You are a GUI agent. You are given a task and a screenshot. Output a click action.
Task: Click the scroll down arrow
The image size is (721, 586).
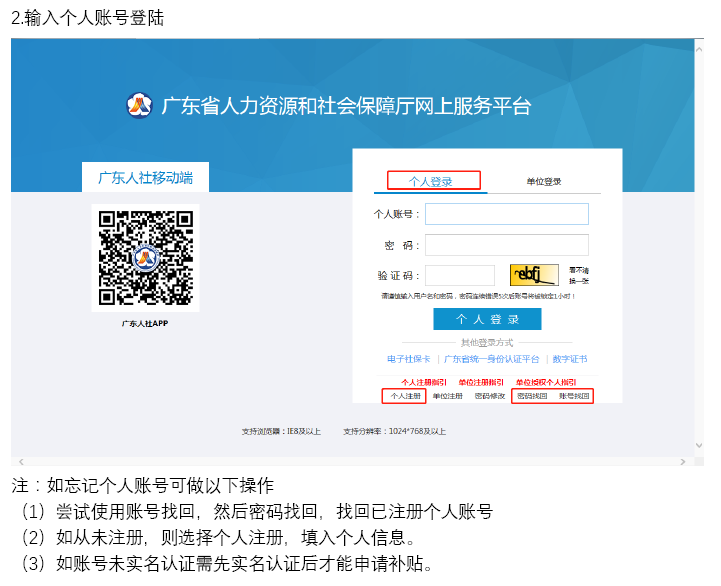pos(699,445)
